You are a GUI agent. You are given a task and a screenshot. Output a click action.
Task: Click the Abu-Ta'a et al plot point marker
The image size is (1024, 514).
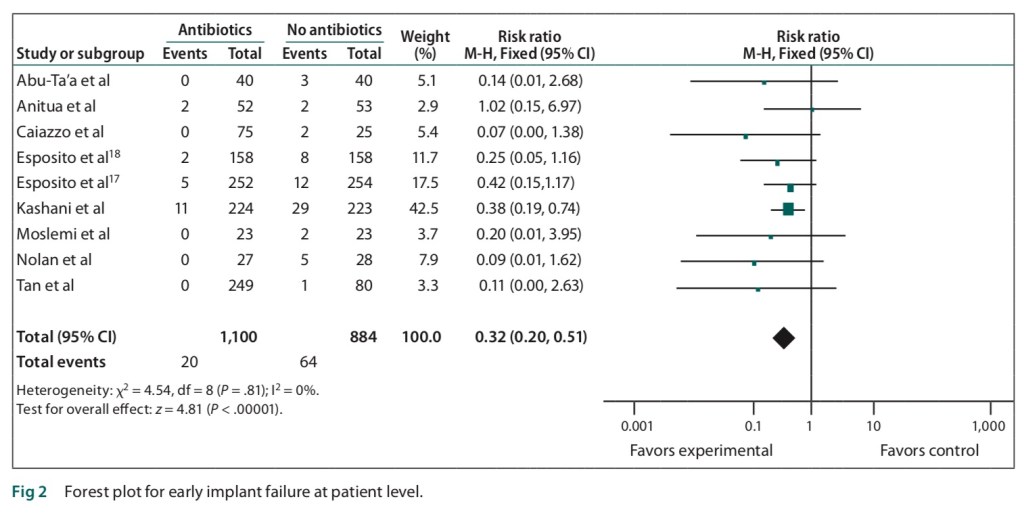click(x=764, y=83)
